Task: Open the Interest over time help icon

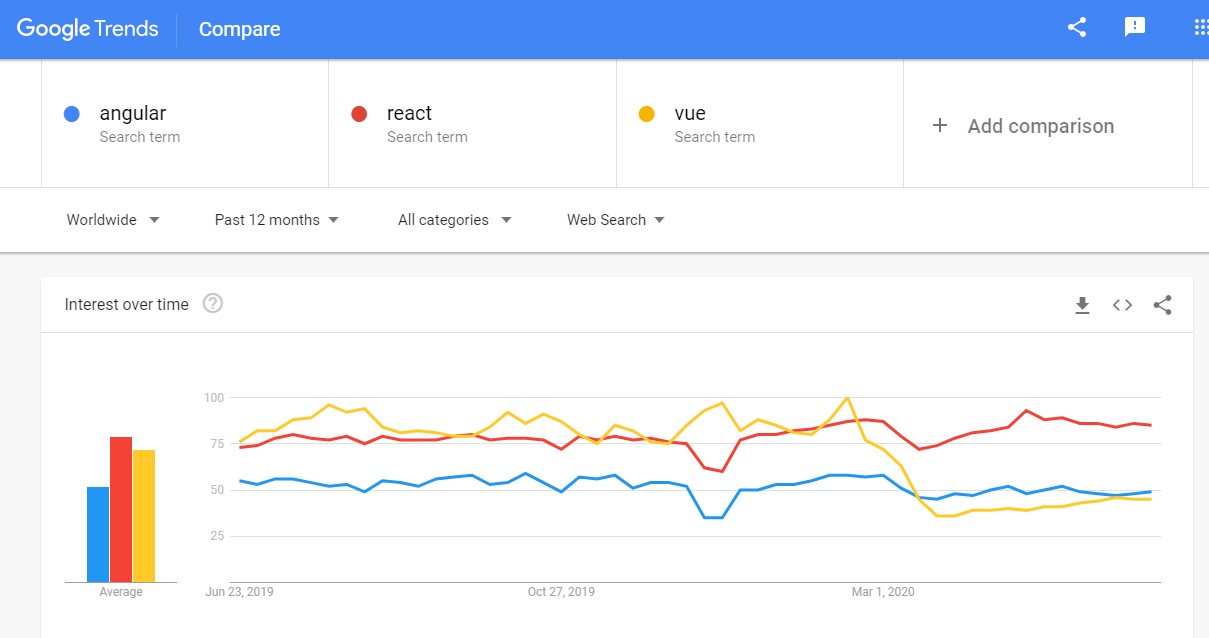Action: [212, 304]
